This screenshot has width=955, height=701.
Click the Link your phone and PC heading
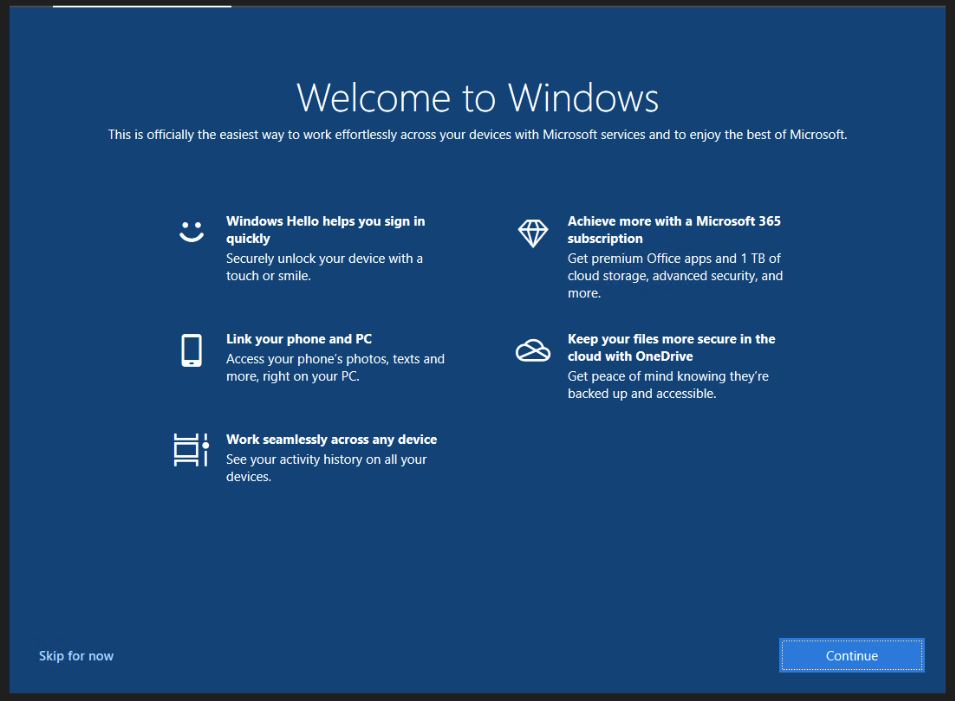click(299, 339)
